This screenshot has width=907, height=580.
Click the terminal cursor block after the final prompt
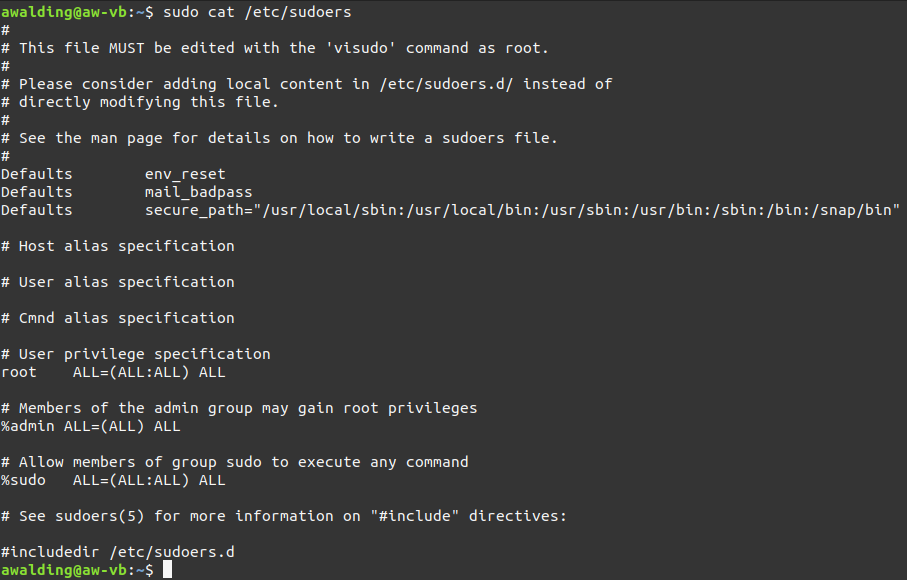click(x=168, y=570)
